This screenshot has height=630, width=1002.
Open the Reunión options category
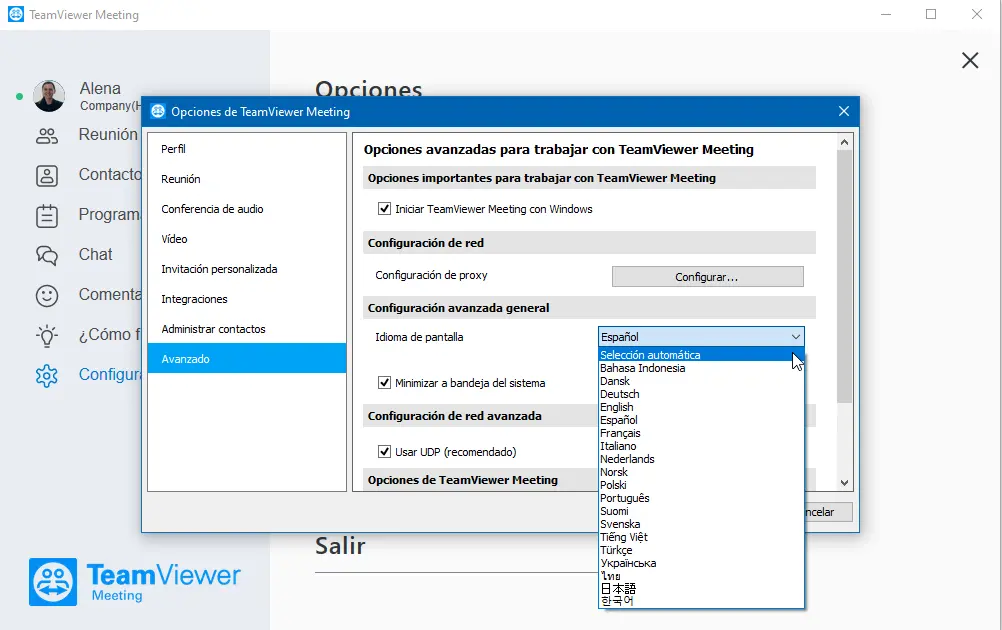[x=247, y=179]
